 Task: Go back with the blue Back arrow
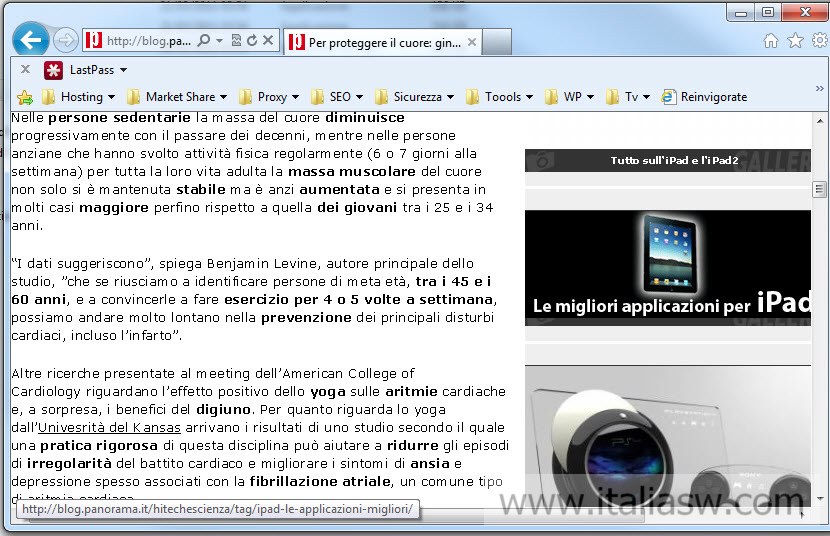(30, 40)
